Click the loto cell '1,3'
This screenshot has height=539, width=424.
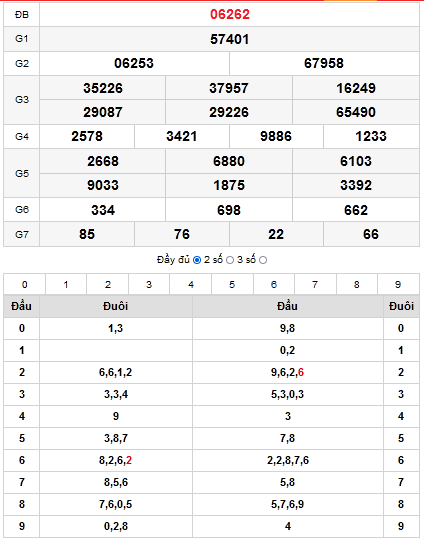click(116, 328)
